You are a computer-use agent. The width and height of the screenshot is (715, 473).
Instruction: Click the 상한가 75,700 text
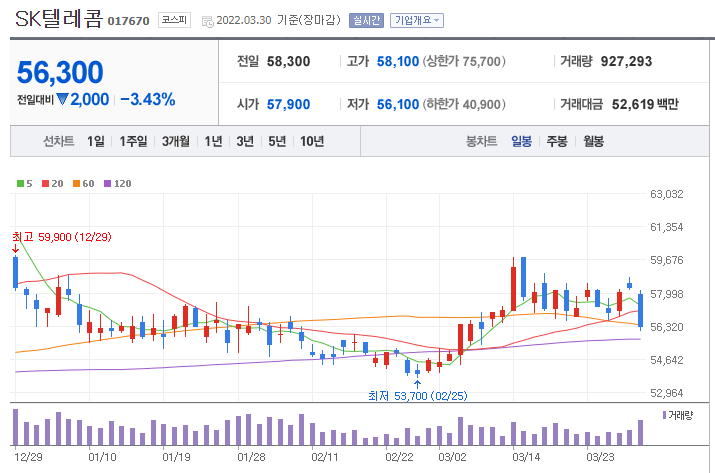pos(464,61)
